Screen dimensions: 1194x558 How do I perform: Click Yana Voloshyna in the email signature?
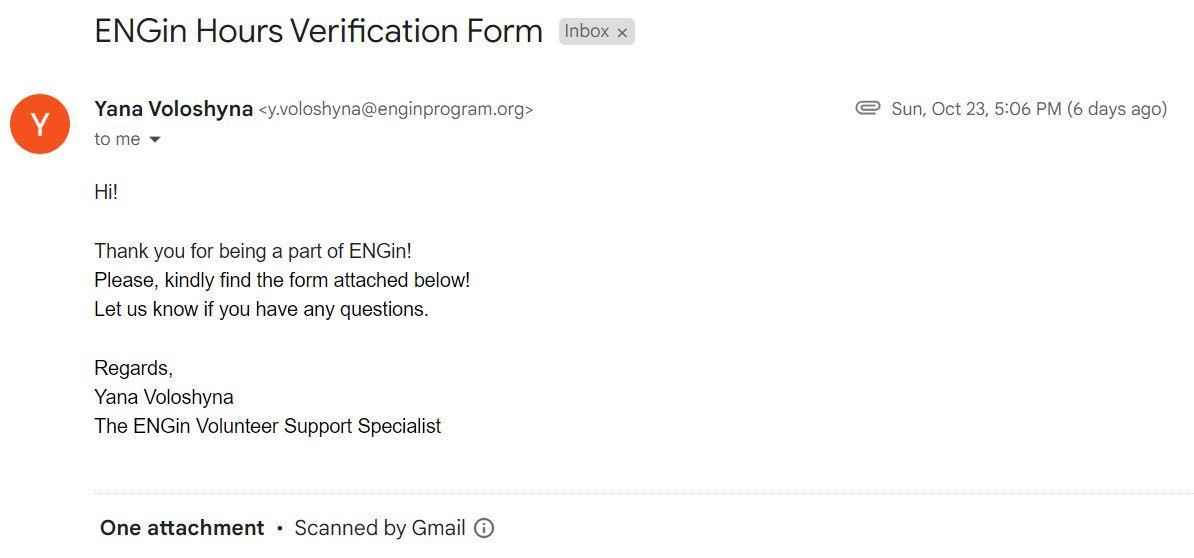(x=164, y=397)
